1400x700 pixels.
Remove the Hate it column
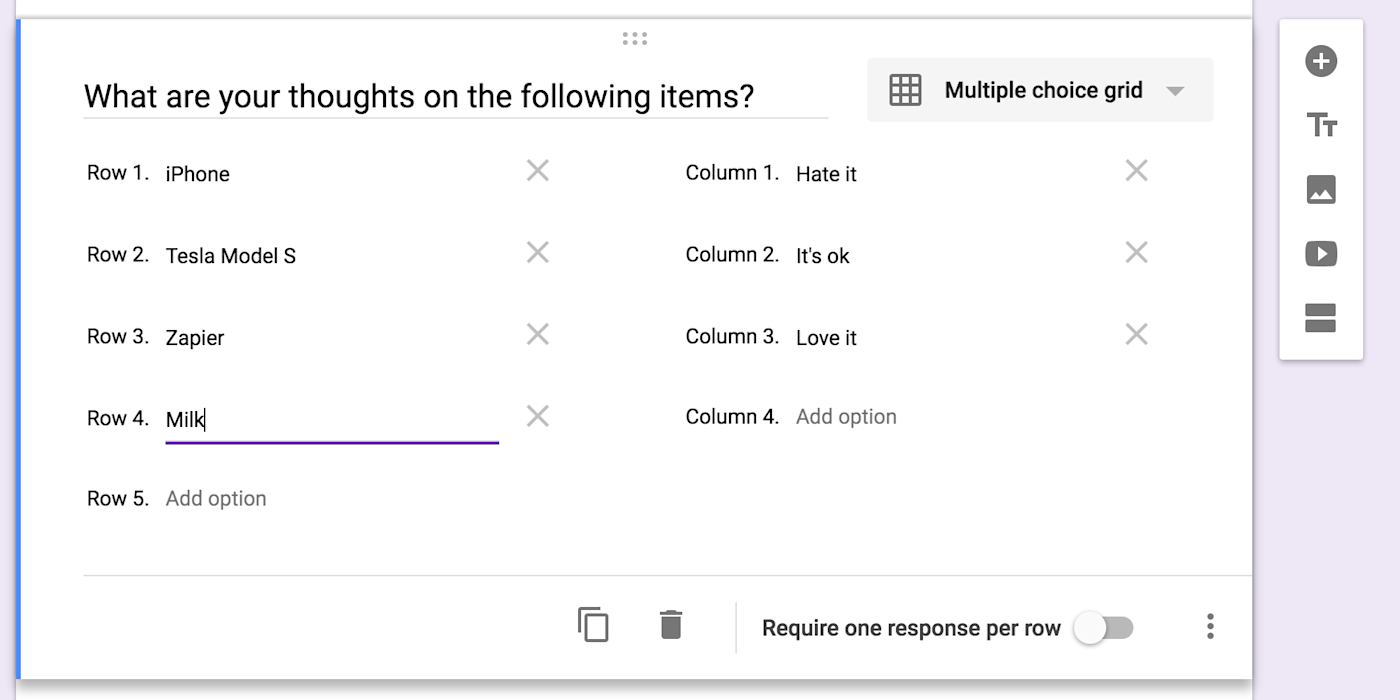click(1136, 171)
